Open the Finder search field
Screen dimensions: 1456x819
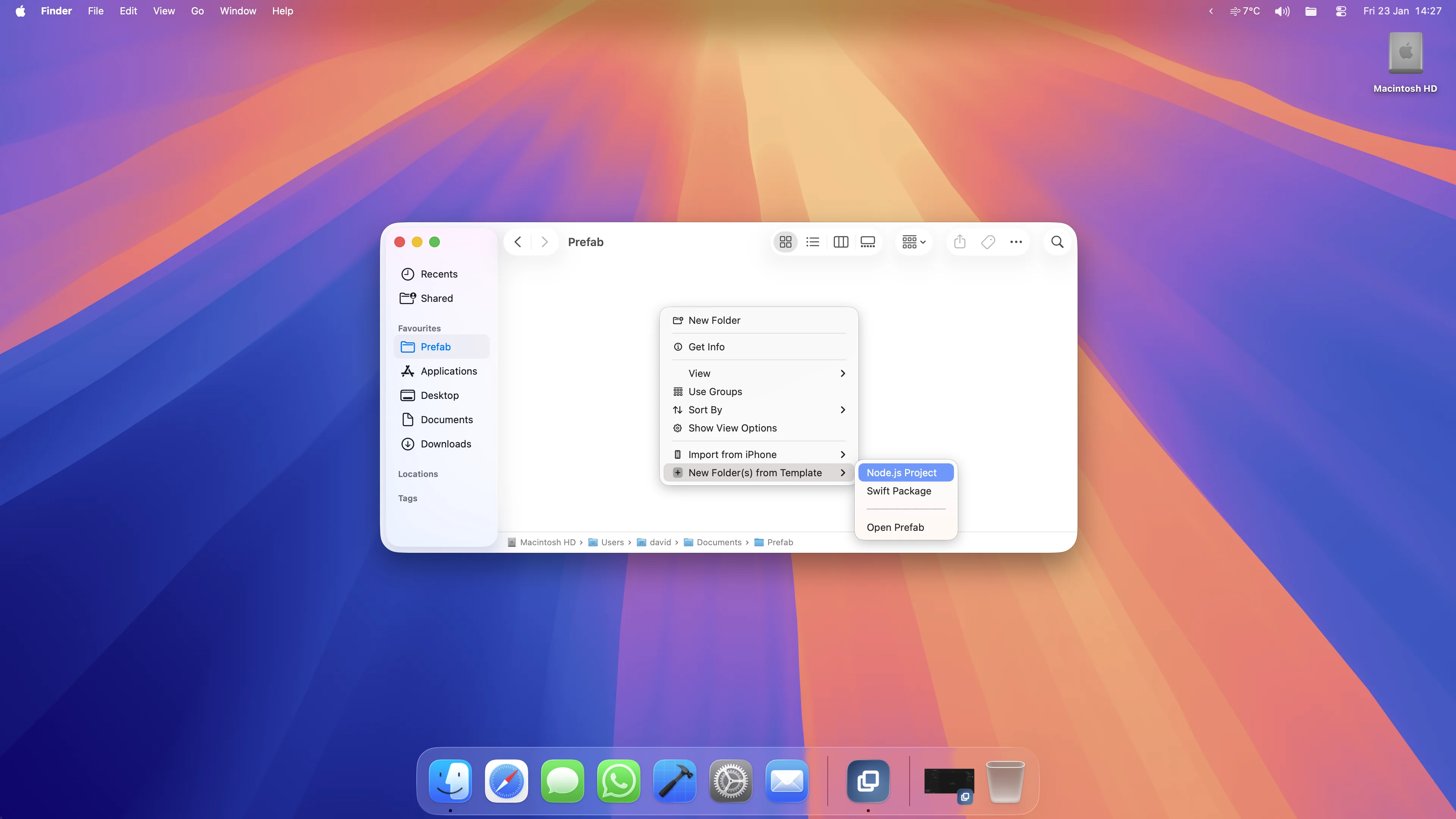point(1056,242)
